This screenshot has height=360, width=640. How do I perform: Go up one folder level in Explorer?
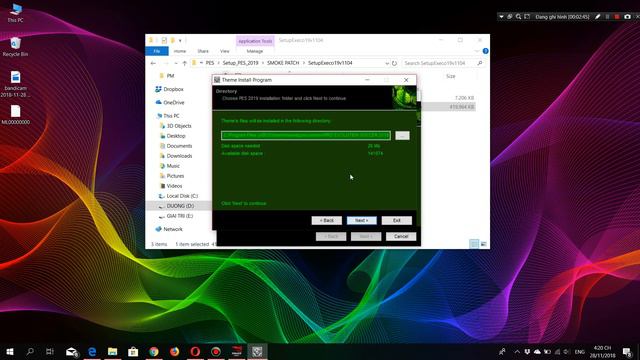click(x=184, y=63)
